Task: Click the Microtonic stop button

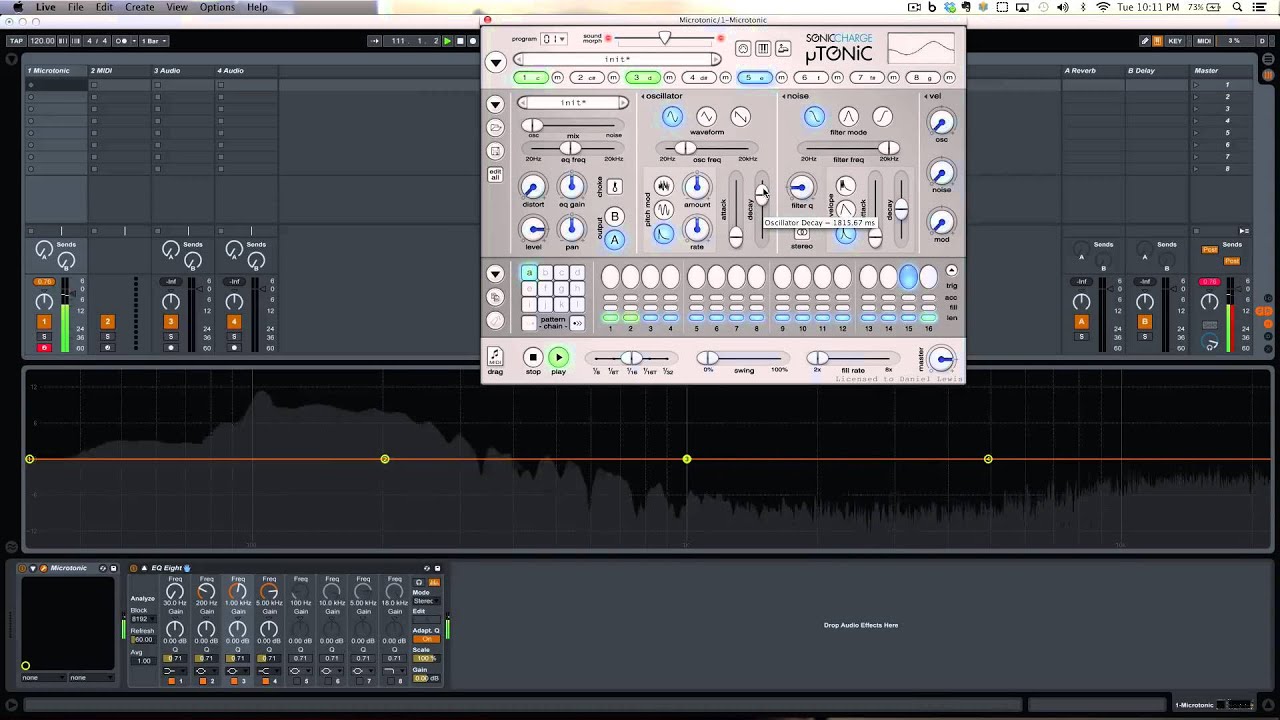Action: [x=533, y=357]
